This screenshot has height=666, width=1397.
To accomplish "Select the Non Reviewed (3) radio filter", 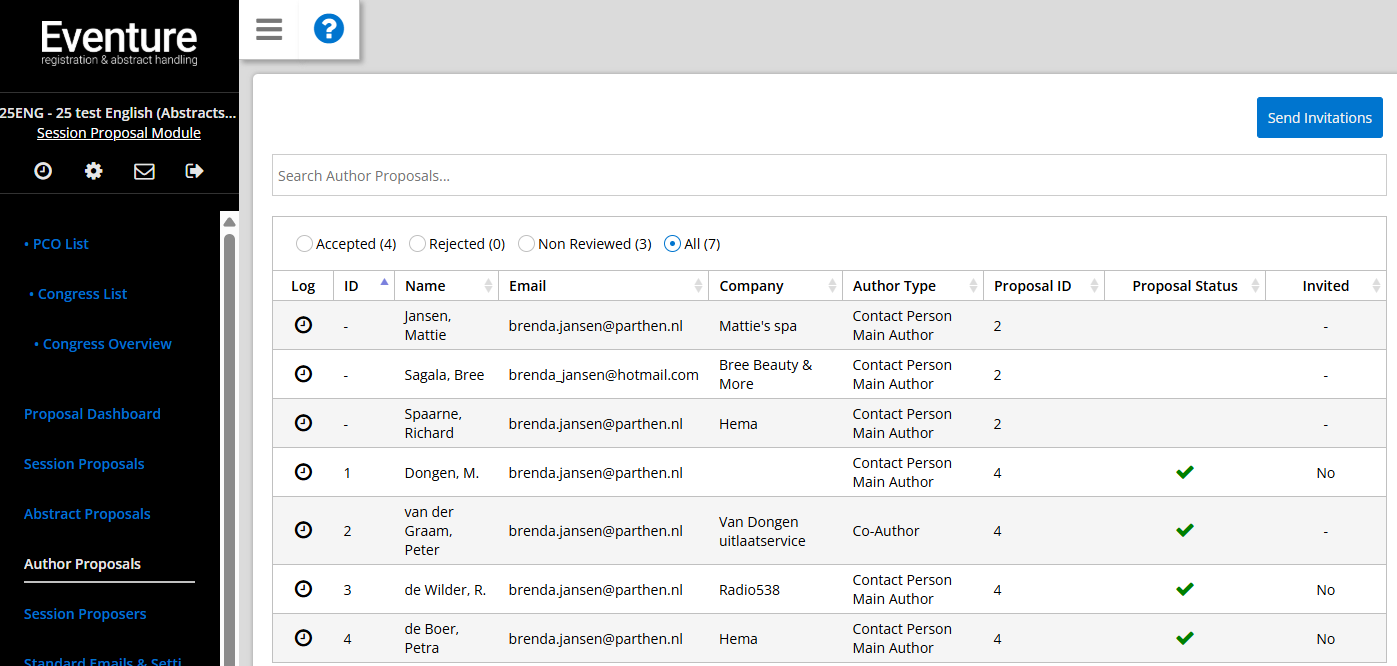I will pos(526,244).
